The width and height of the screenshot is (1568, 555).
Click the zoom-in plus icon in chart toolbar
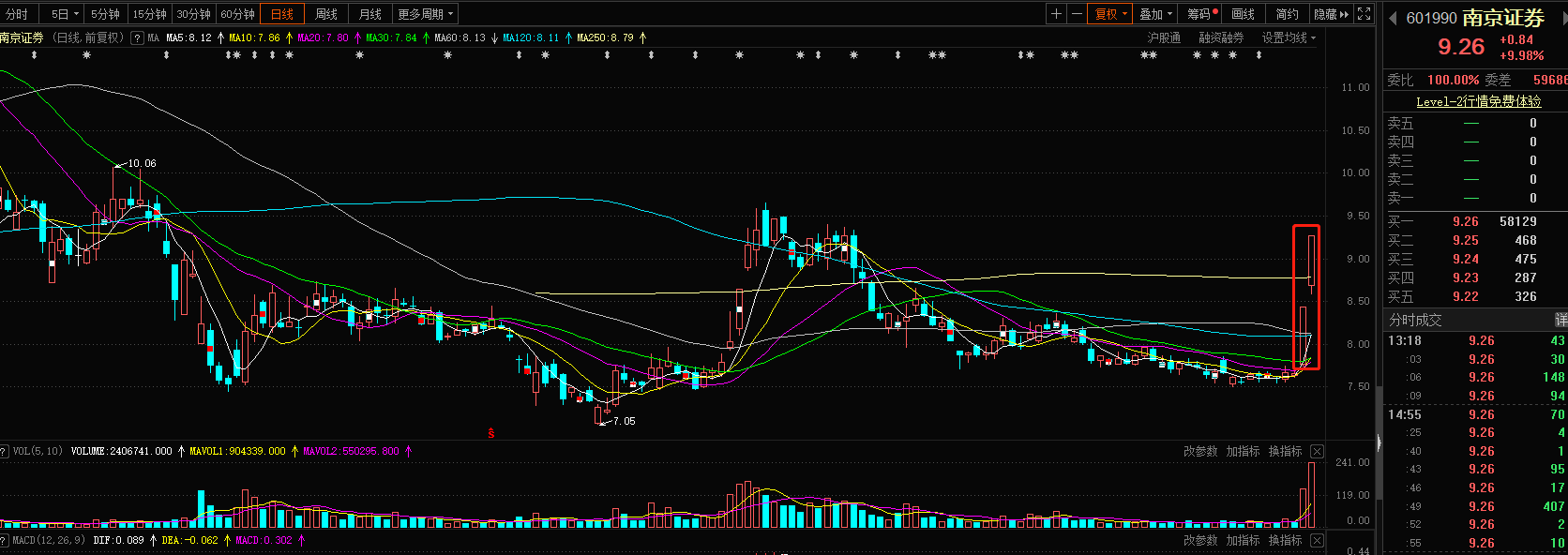(1057, 14)
